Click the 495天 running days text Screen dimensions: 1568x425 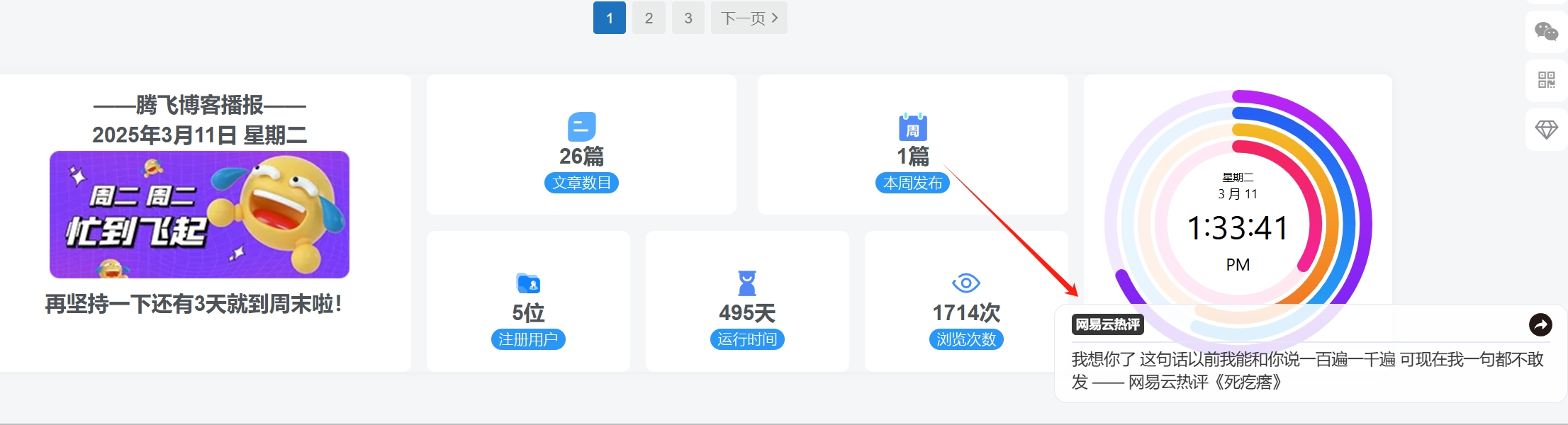[747, 312]
